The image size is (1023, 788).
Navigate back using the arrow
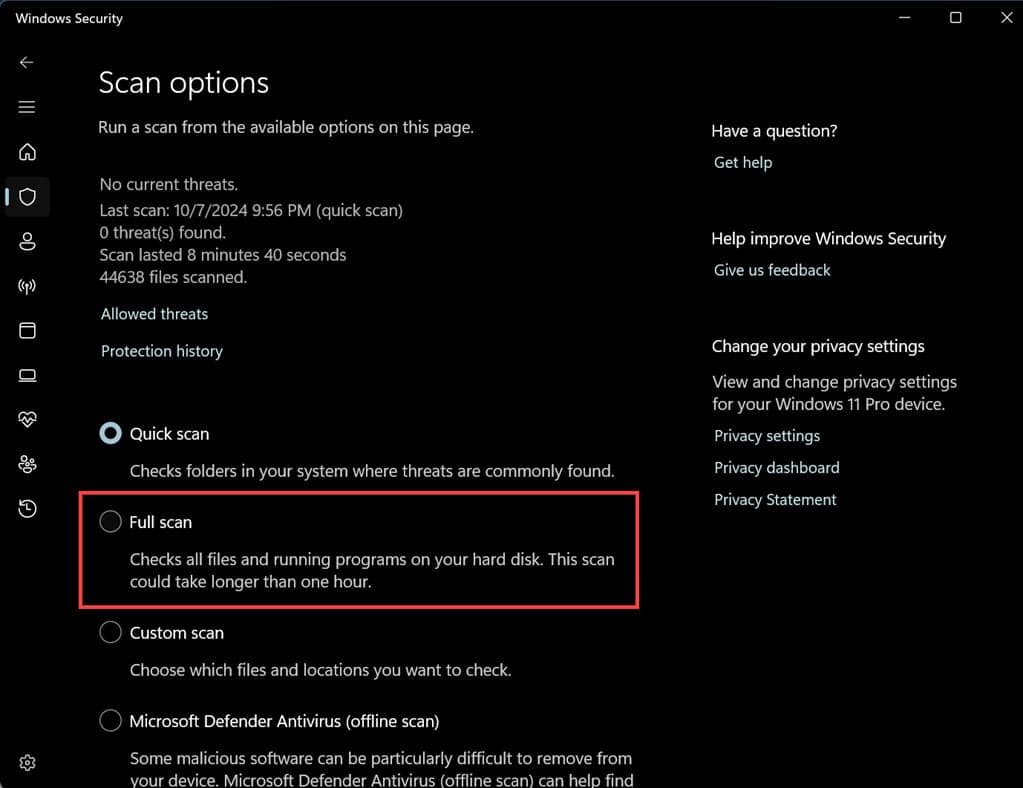[x=27, y=62]
